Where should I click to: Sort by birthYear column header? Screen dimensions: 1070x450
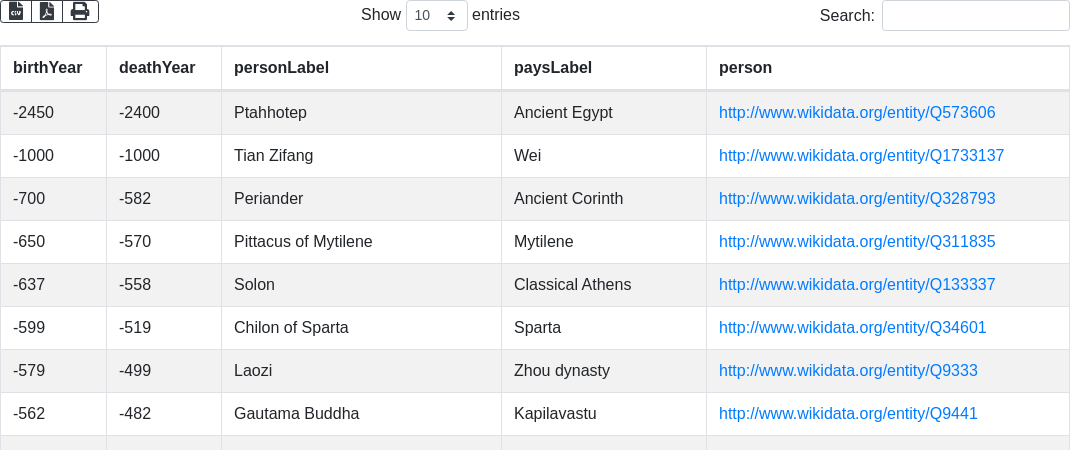(47, 68)
